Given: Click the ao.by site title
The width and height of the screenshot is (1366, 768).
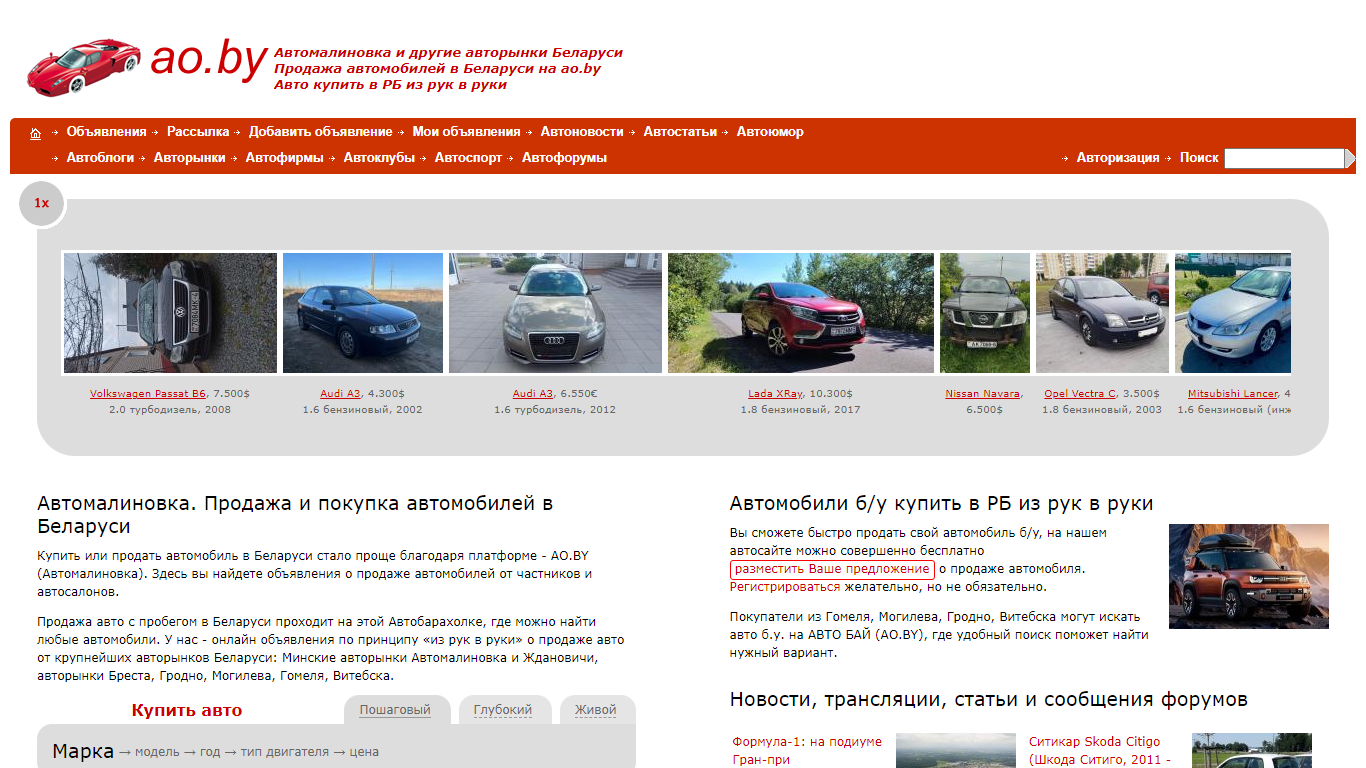Looking at the screenshot, I should pos(209,59).
